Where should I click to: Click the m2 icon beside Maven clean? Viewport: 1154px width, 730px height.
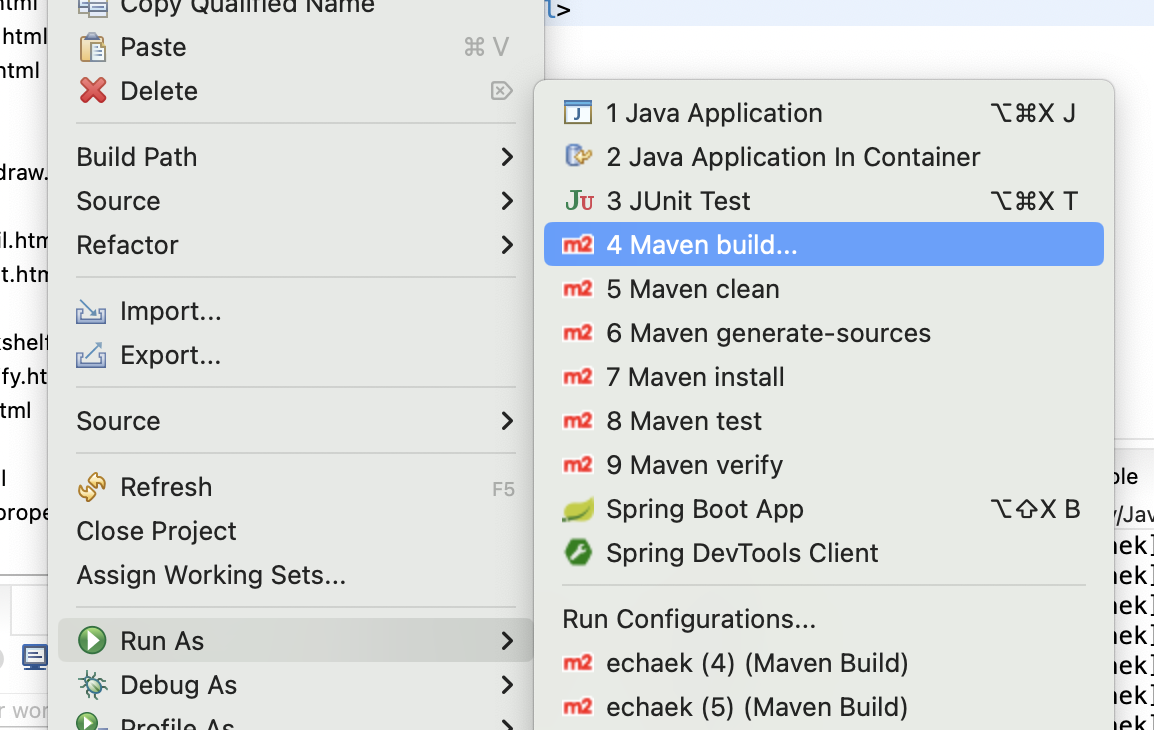(x=578, y=288)
